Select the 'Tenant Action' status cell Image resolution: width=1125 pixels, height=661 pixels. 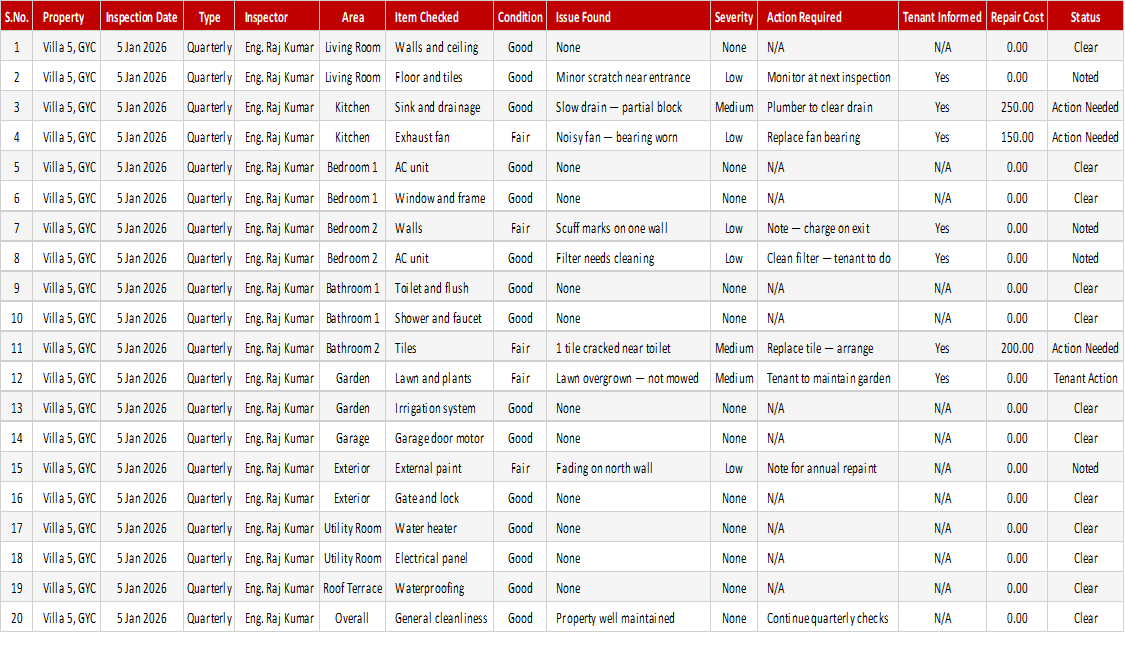coord(1085,378)
